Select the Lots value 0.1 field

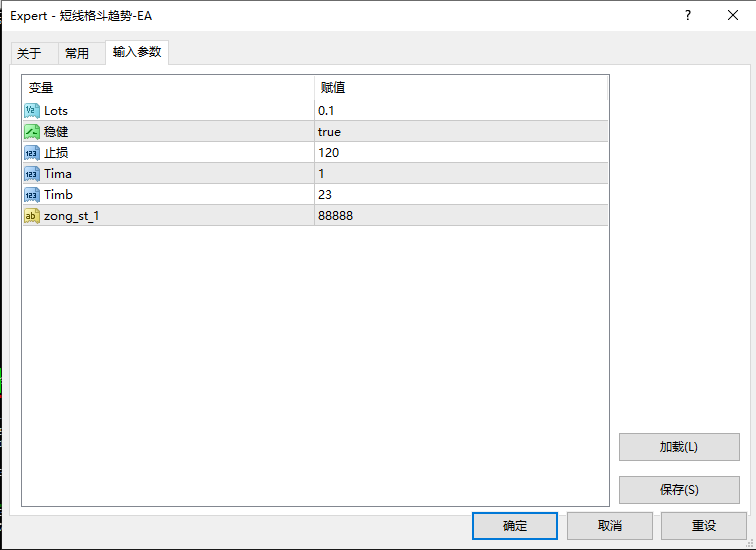pos(460,111)
